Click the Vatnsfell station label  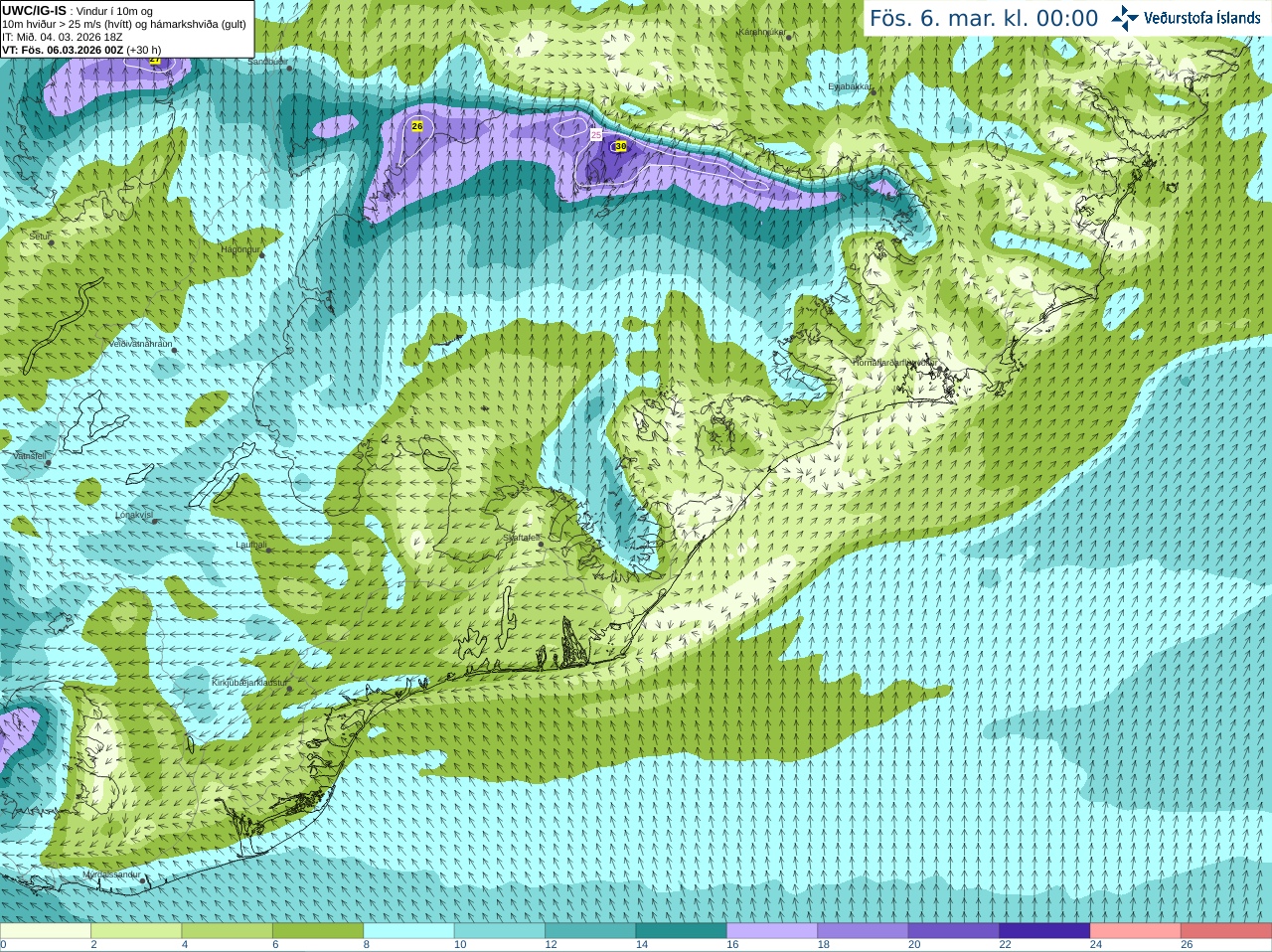coord(30,455)
